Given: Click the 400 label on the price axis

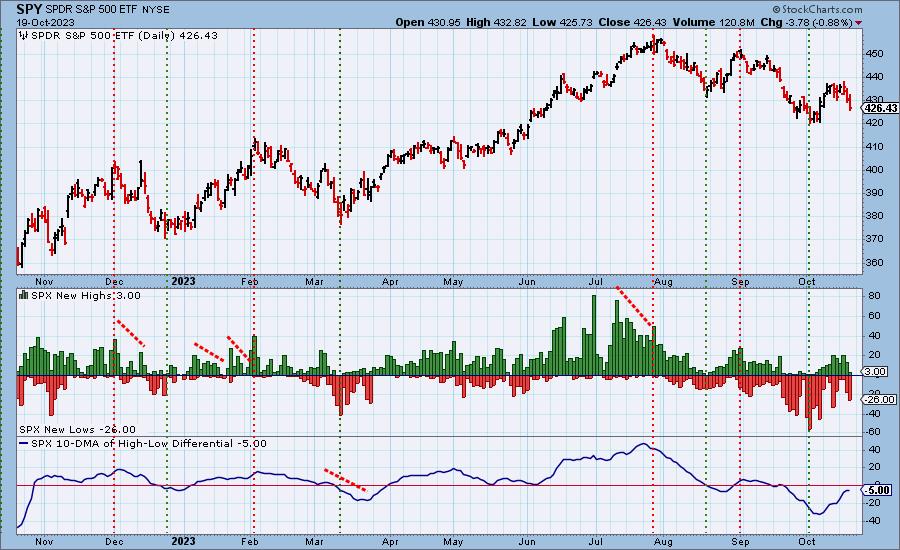Looking at the screenshot, I should click(875, 169).
